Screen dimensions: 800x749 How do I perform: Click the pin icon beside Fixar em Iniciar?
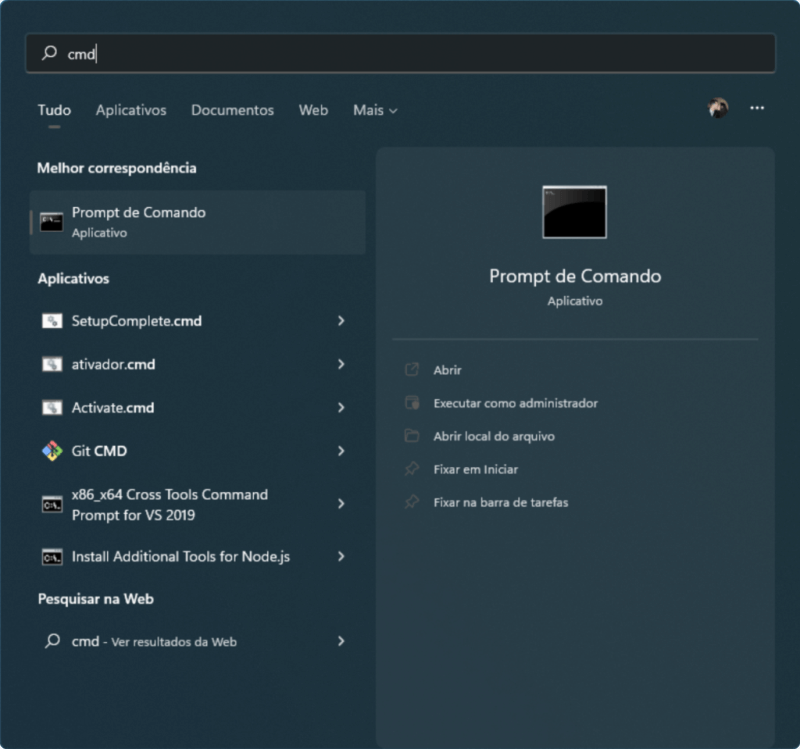(x=412, y=469)
